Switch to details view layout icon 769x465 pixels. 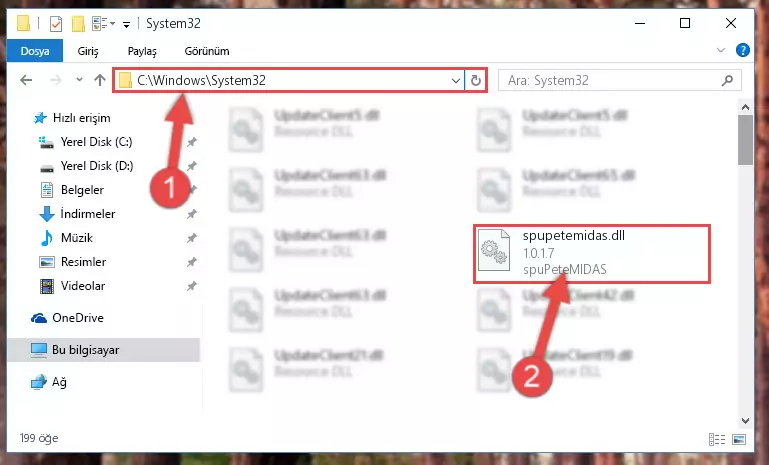(x=717, y=439)
